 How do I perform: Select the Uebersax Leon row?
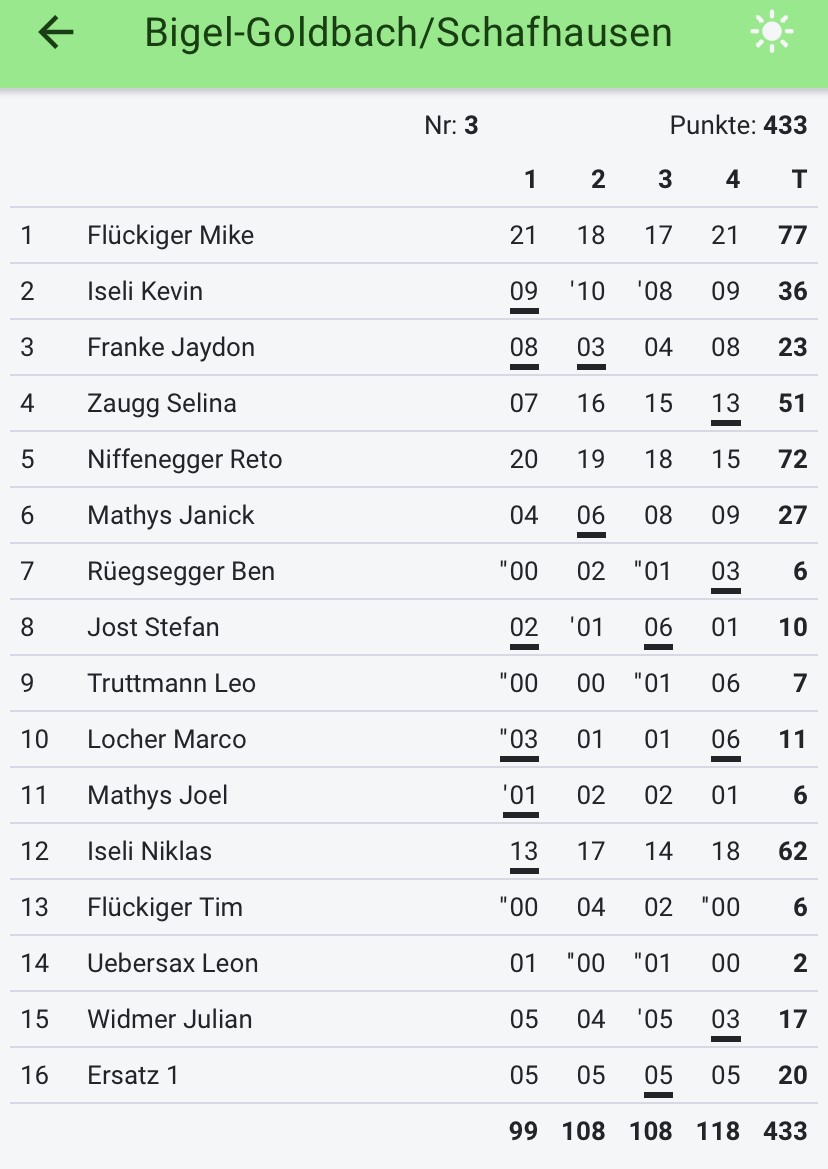coord(414,963)
